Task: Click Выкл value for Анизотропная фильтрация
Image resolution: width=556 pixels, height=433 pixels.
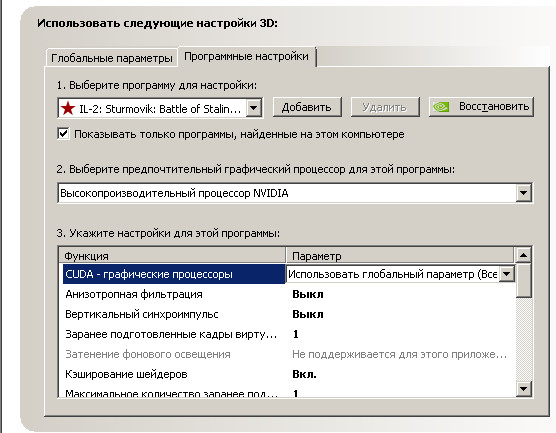Action: (307, 294)
